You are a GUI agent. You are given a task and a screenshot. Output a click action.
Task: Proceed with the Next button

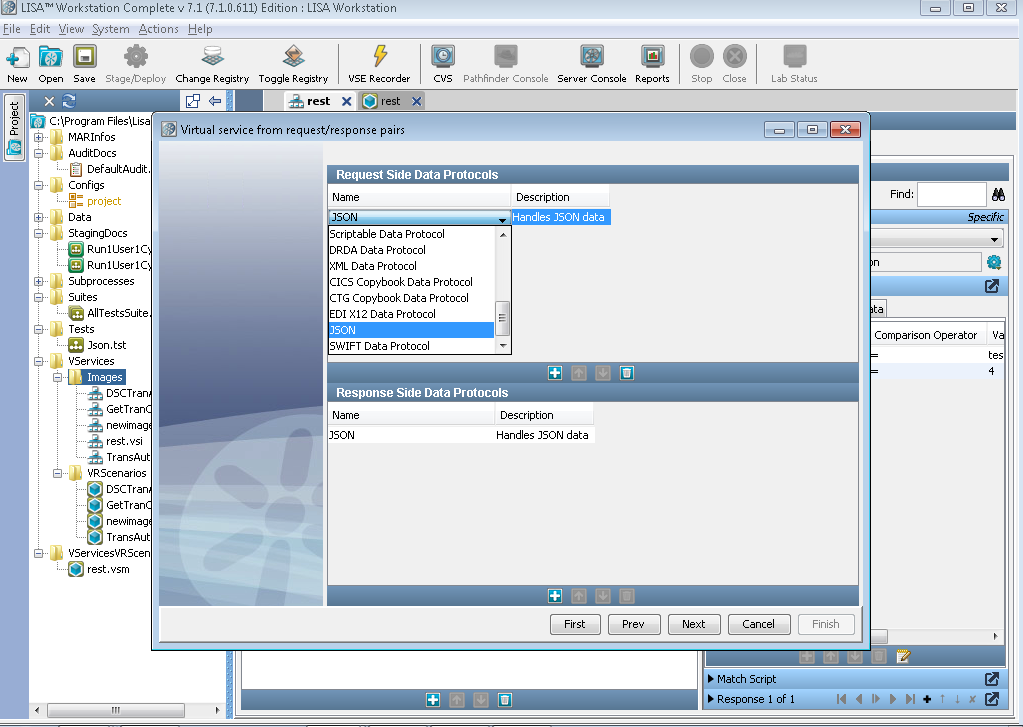point(694,625)
